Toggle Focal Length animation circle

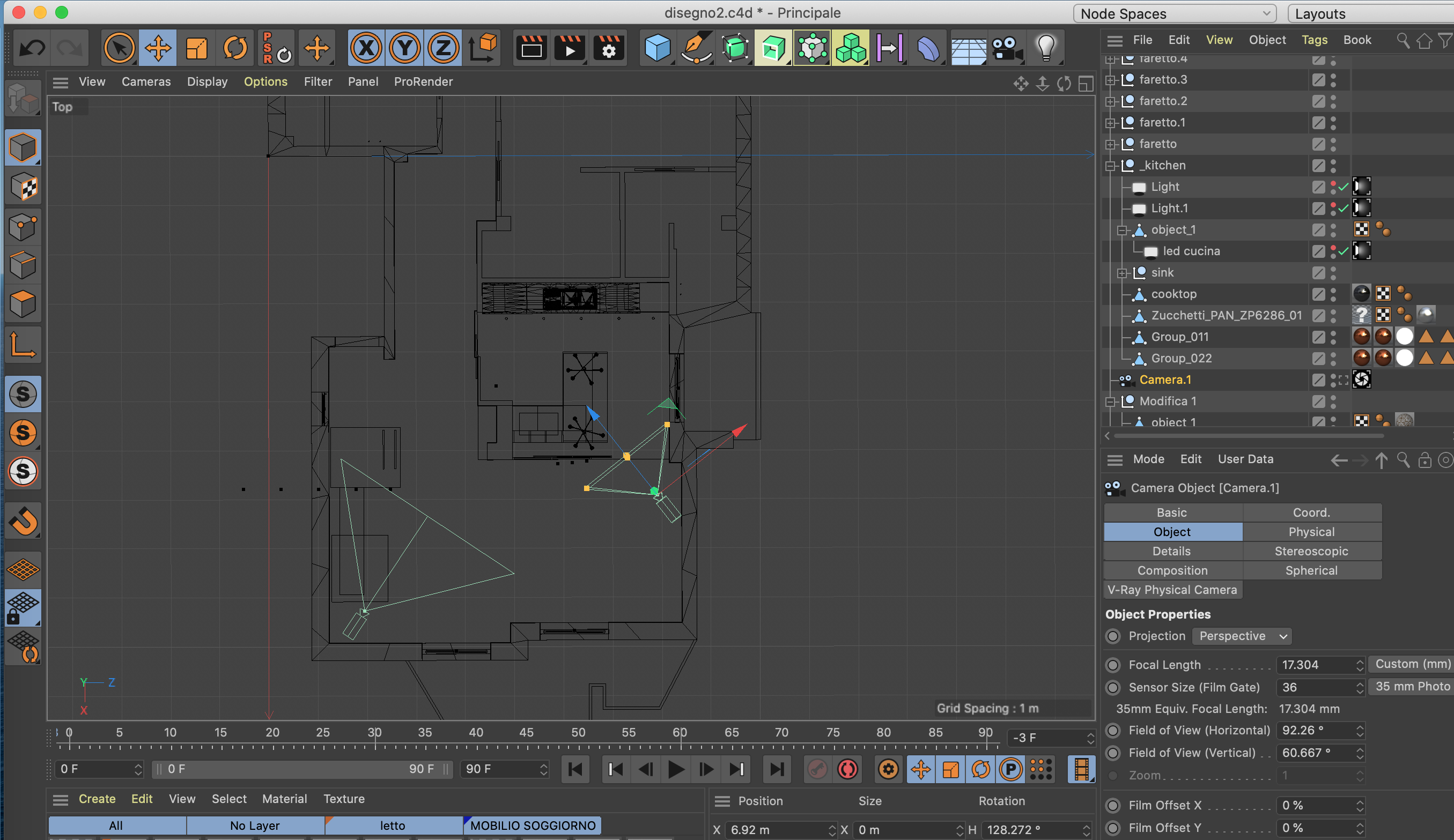pyautogui.click(x=1113, y=665)
